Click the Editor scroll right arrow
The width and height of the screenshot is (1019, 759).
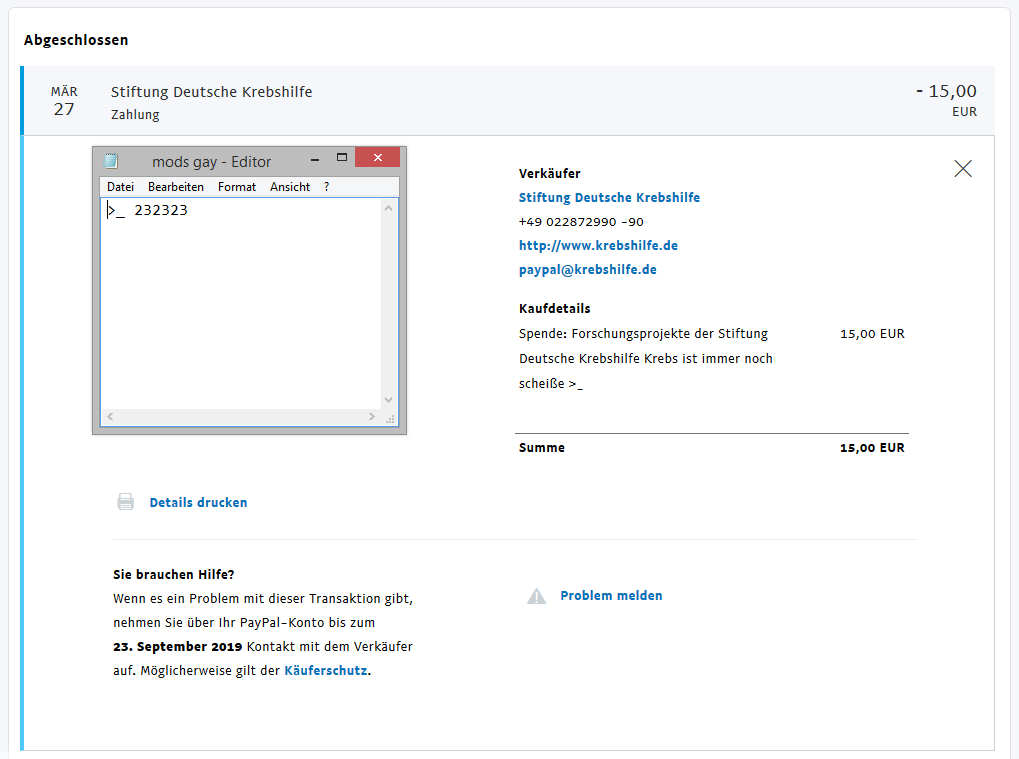(372, 417)
